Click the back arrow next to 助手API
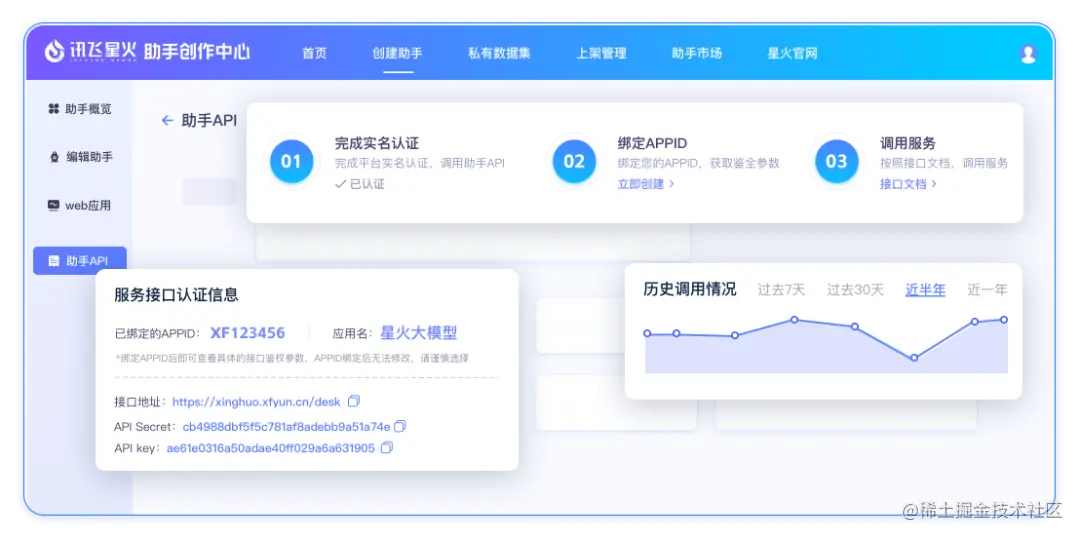Screen dimensions: 1080x538 (x=167, y=121)
